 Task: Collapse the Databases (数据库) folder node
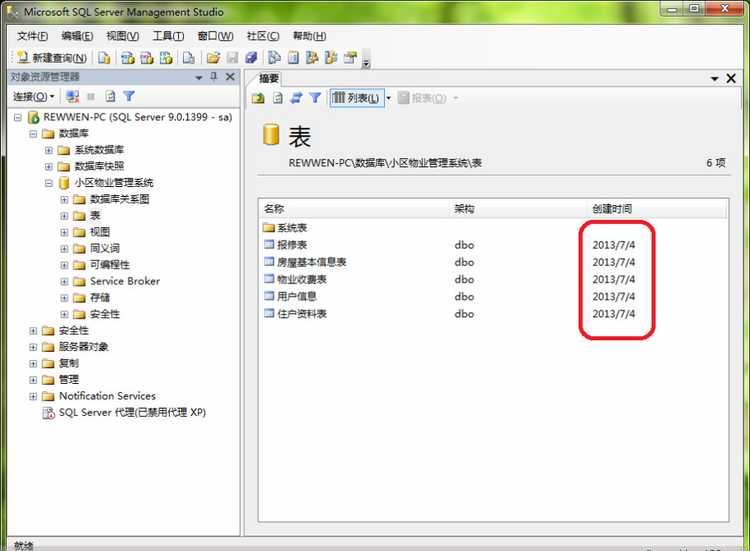tap(33, 134)
